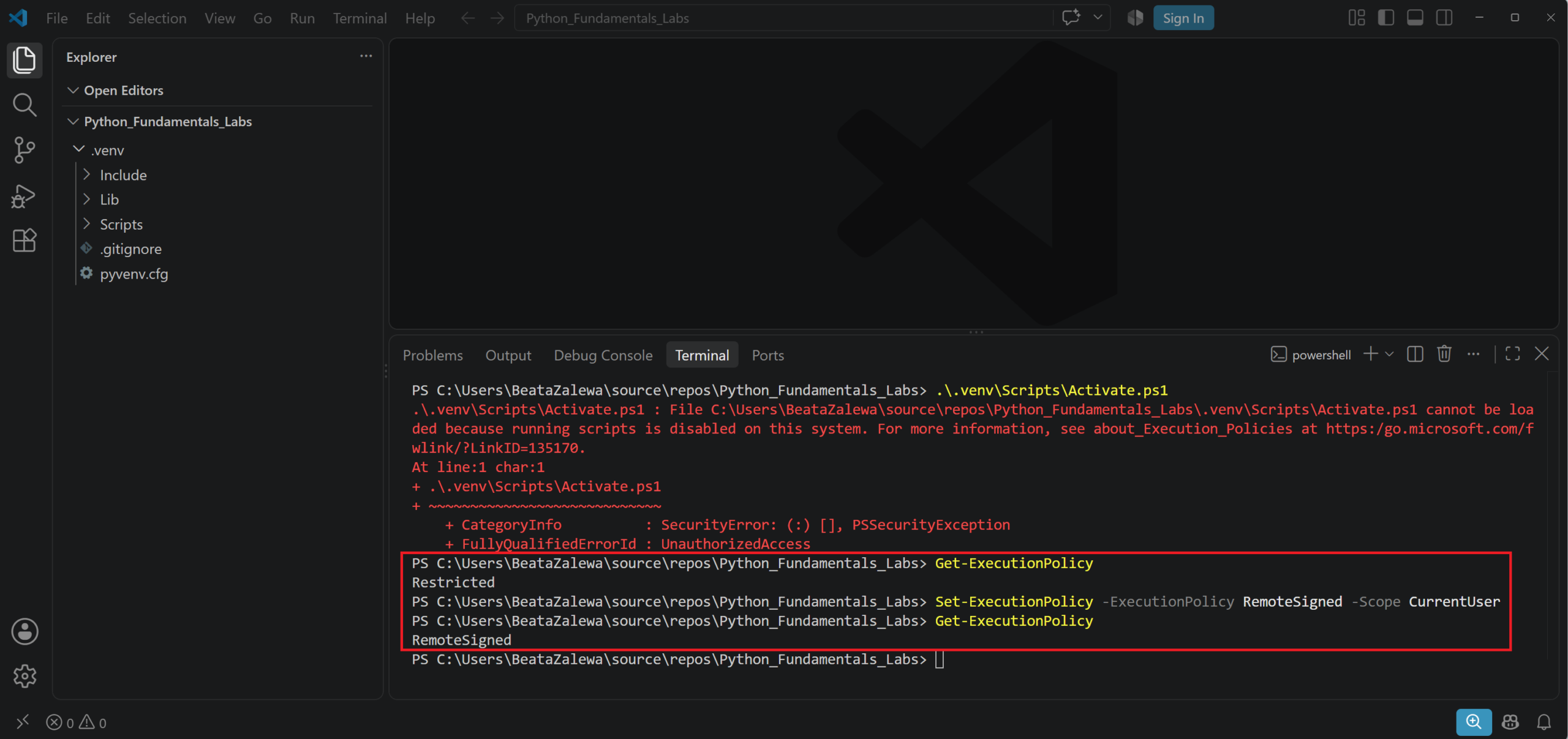Open the Terminal menu in menu bar
Viewport: 1568px width, 739px height.
click(360, 18)
